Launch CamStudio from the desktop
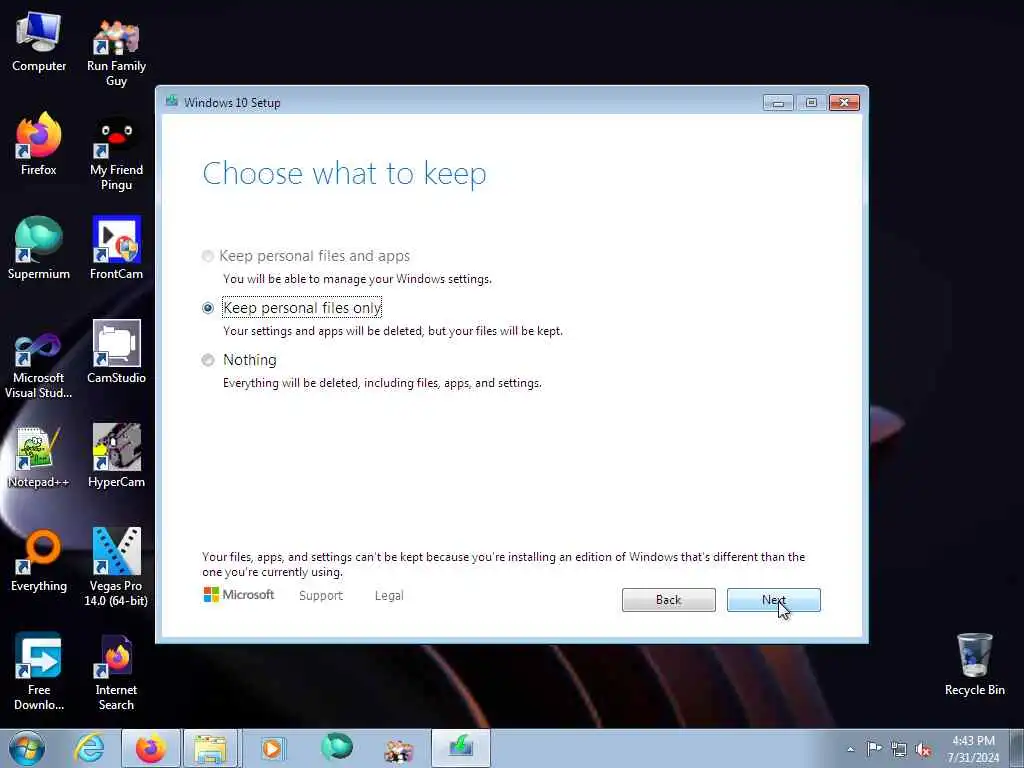1024x768 pixels. [x=116, y=352]
